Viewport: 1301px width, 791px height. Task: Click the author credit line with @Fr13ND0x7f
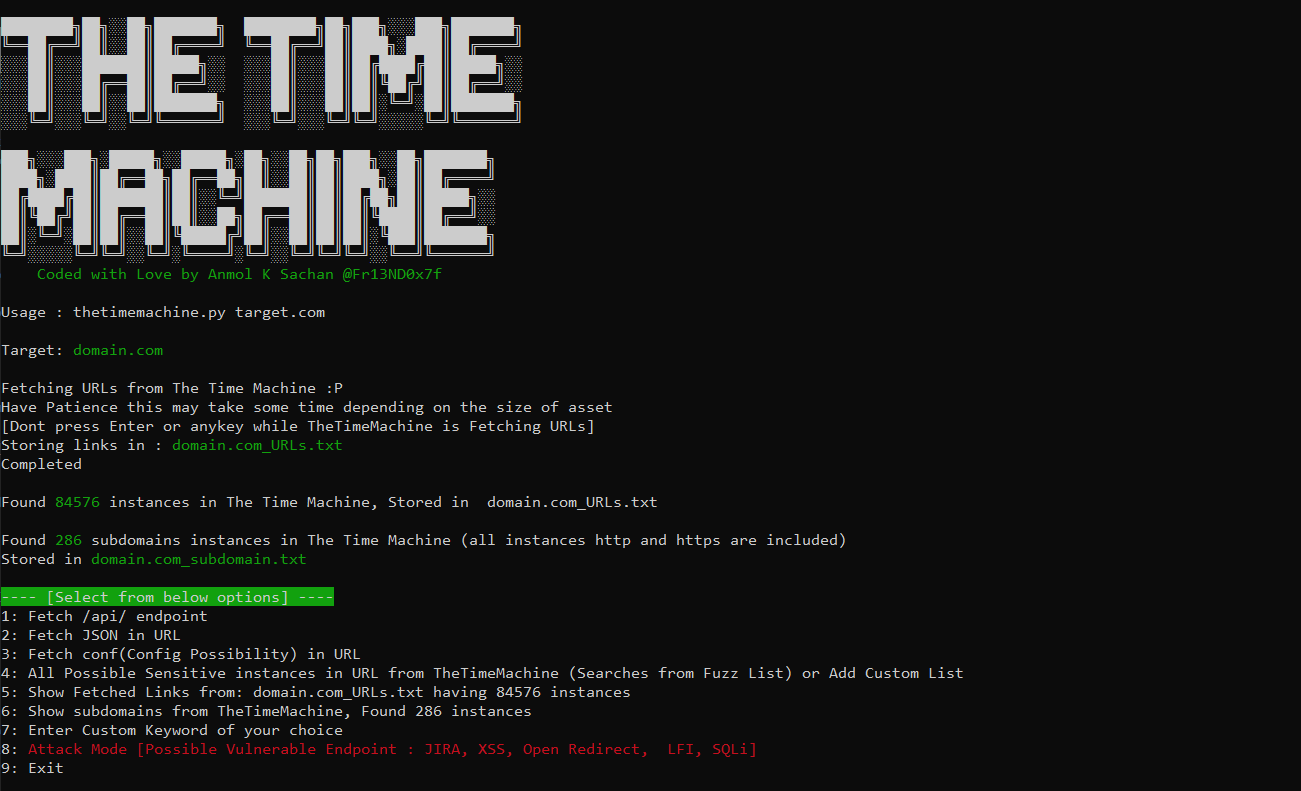click(x=239, y=274)
